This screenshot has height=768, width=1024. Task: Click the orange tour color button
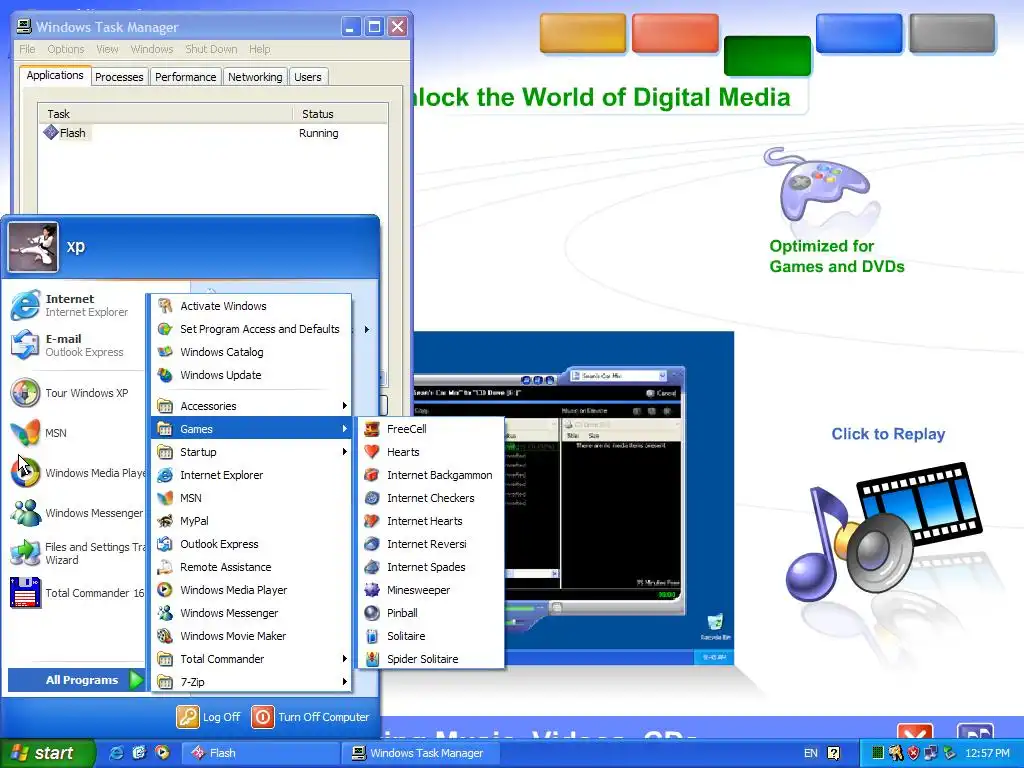coord(583,33)
